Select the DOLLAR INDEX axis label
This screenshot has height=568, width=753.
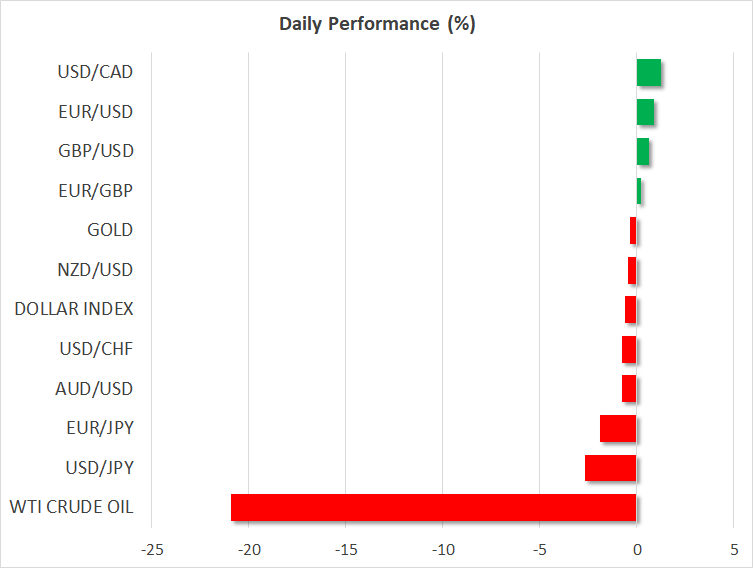coord(73,309)
